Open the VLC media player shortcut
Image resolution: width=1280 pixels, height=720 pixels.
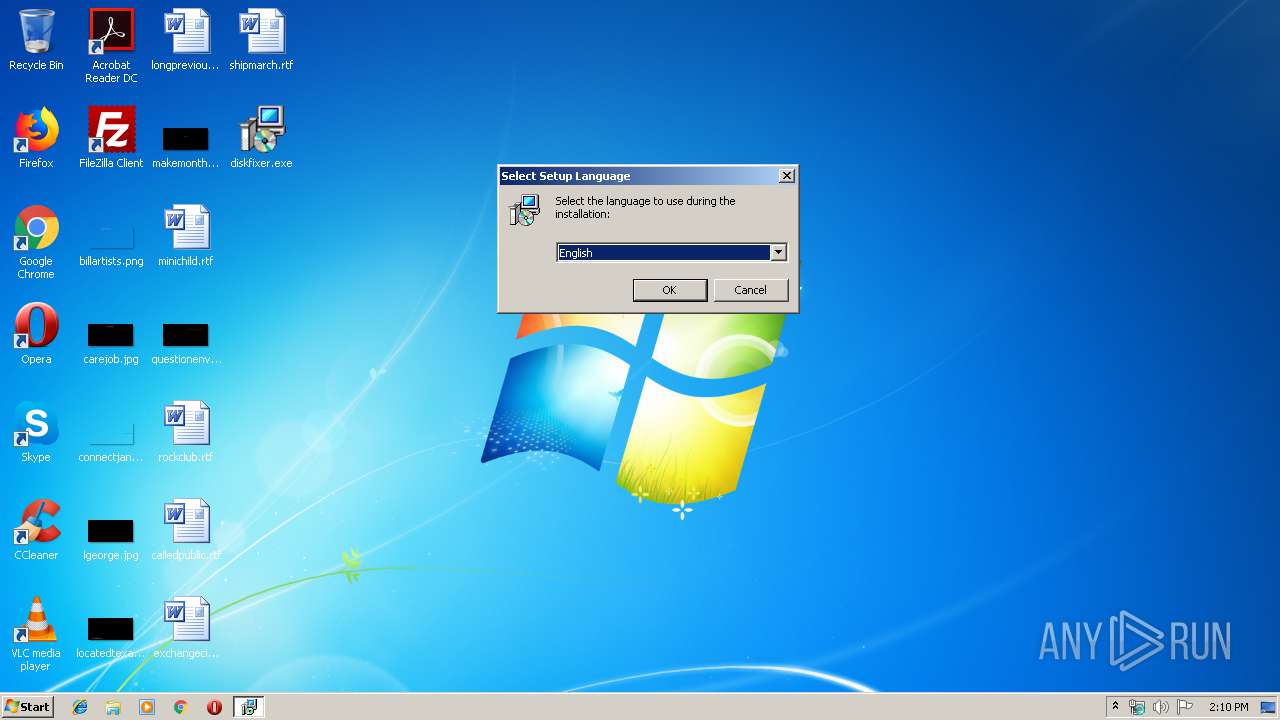point(36,634)
